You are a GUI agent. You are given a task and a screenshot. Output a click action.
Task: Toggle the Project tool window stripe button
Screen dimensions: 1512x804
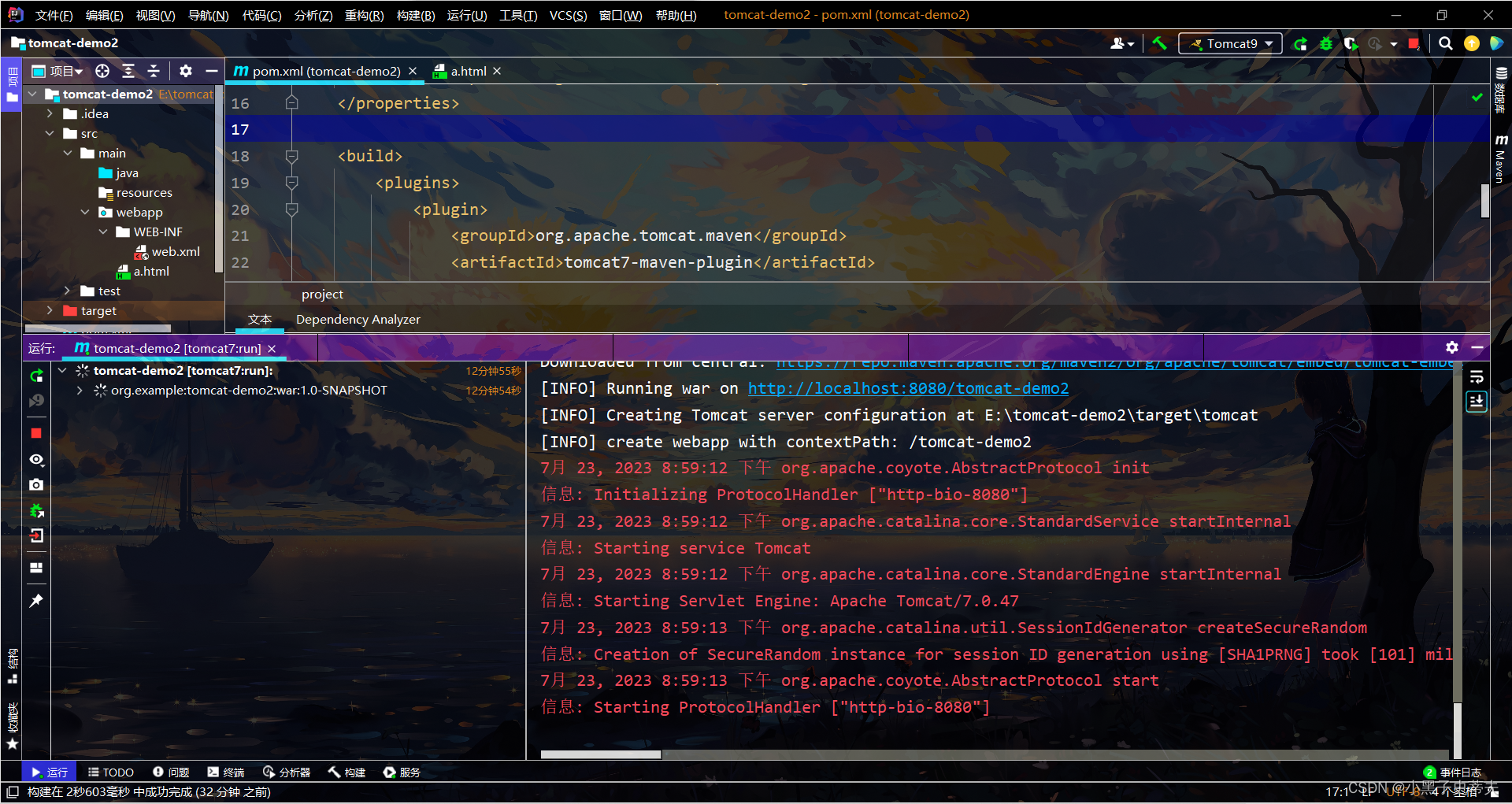coord(12,86)
